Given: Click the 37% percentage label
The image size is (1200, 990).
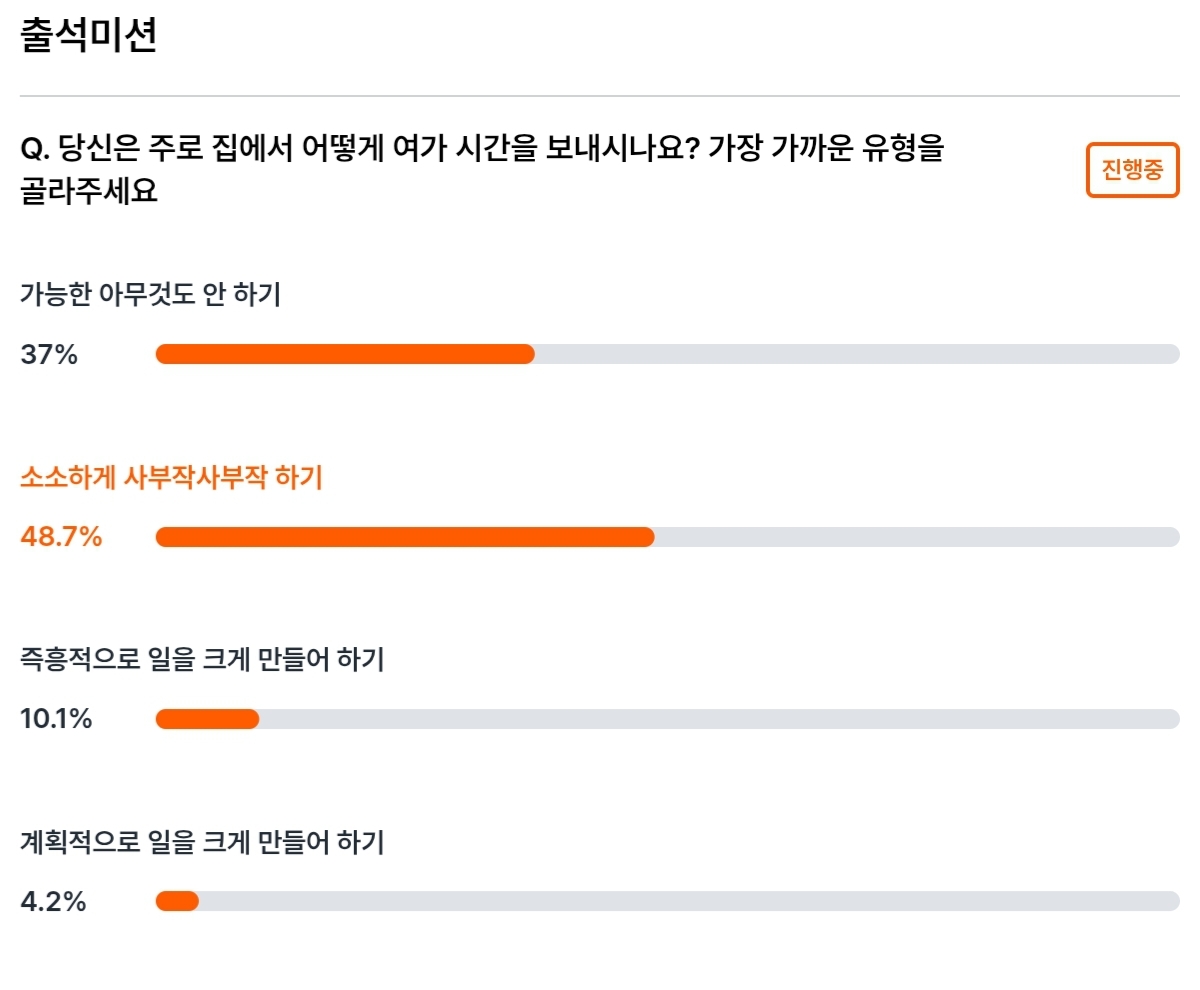Looking at the screenshot, I should coord(49,354).
